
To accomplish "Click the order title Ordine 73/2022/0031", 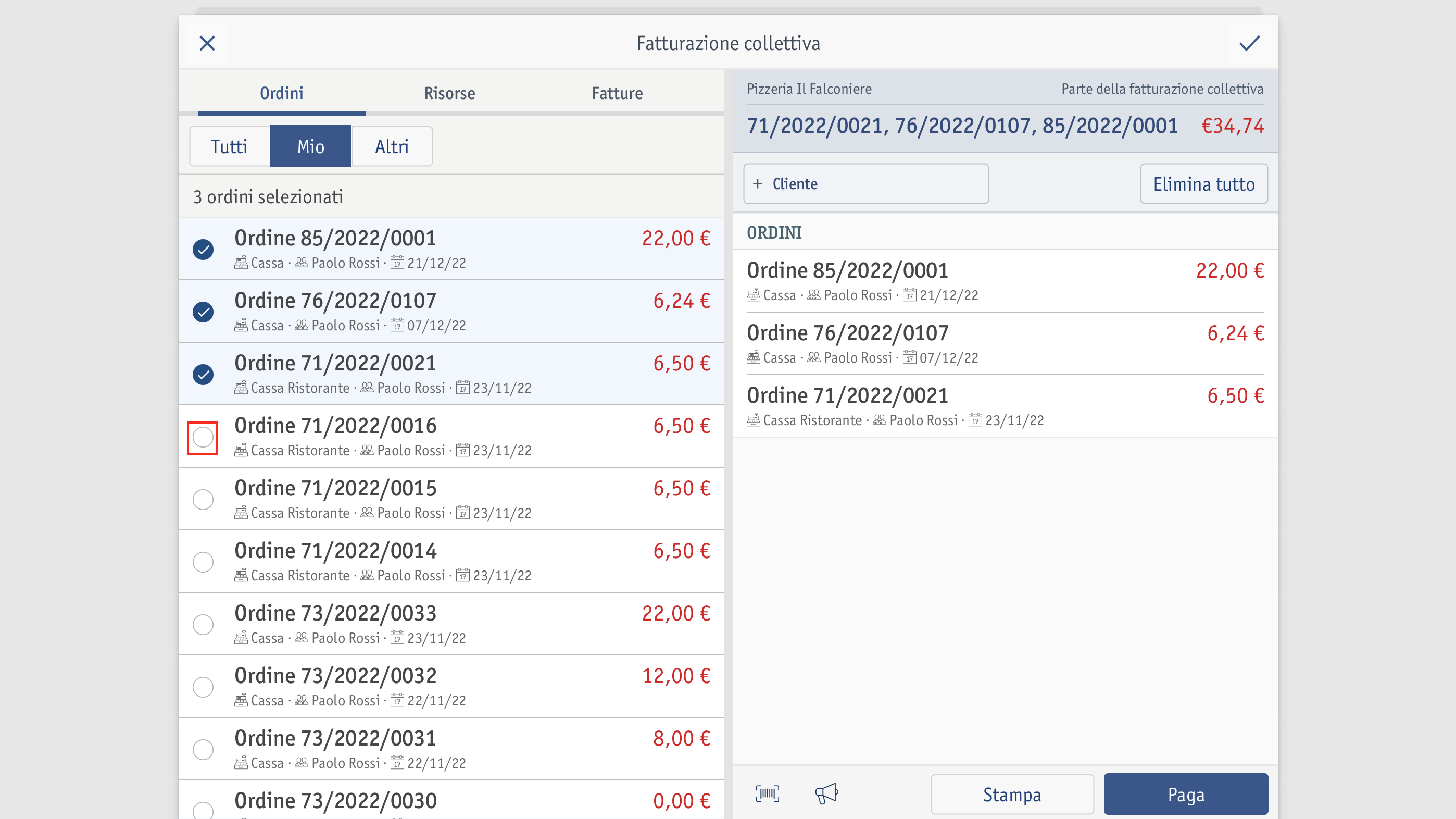I will click(x=336, y=738).
